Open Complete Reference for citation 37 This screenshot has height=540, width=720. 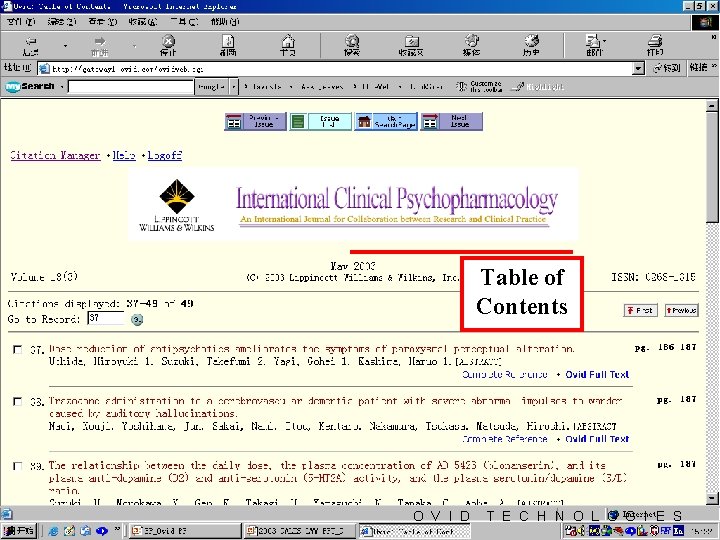click(x=505, y=374)
